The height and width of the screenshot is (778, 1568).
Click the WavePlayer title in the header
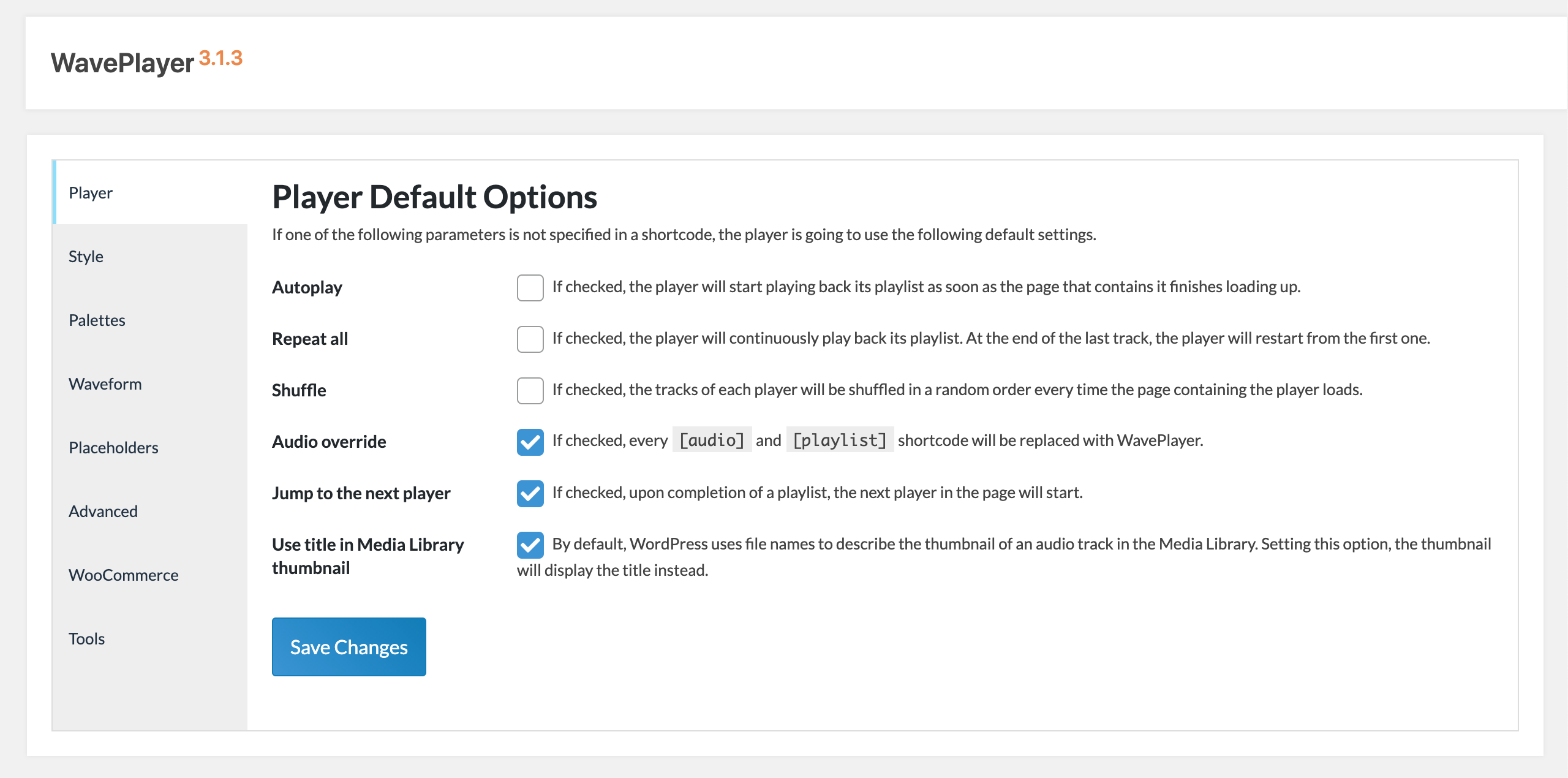tap(123, 63)
